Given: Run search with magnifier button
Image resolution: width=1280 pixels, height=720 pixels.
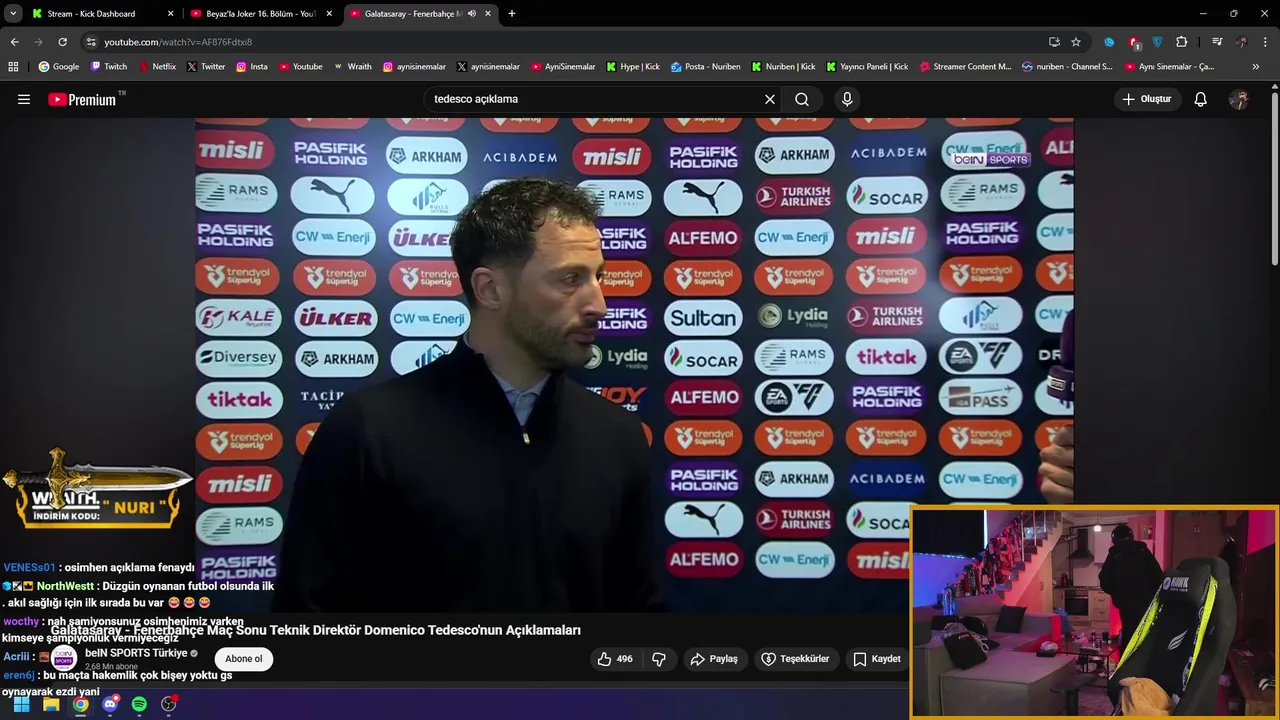Looking at the screenshot, I should point(802,99).
